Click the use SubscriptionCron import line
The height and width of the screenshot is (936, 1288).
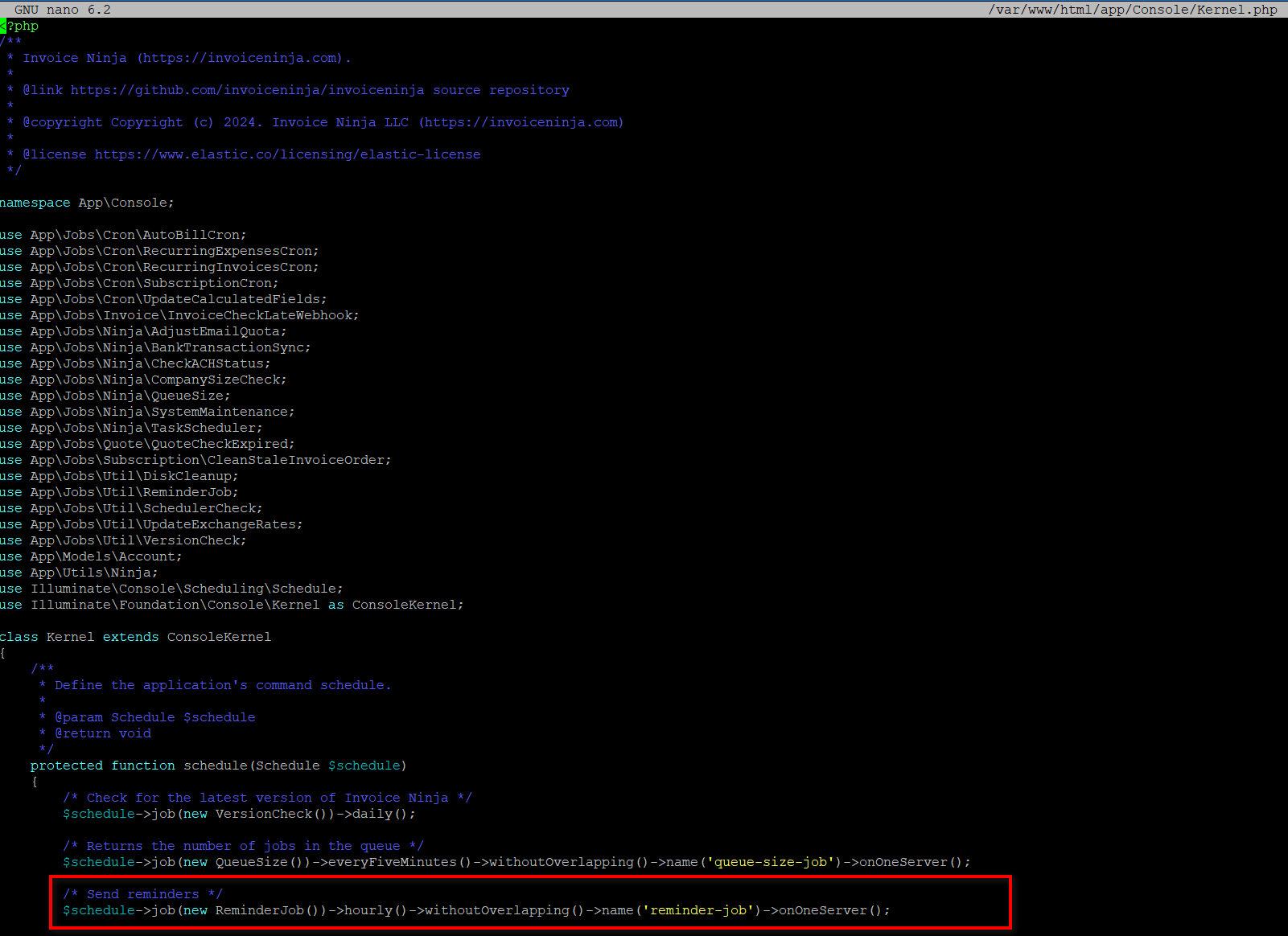click(139, 283)
